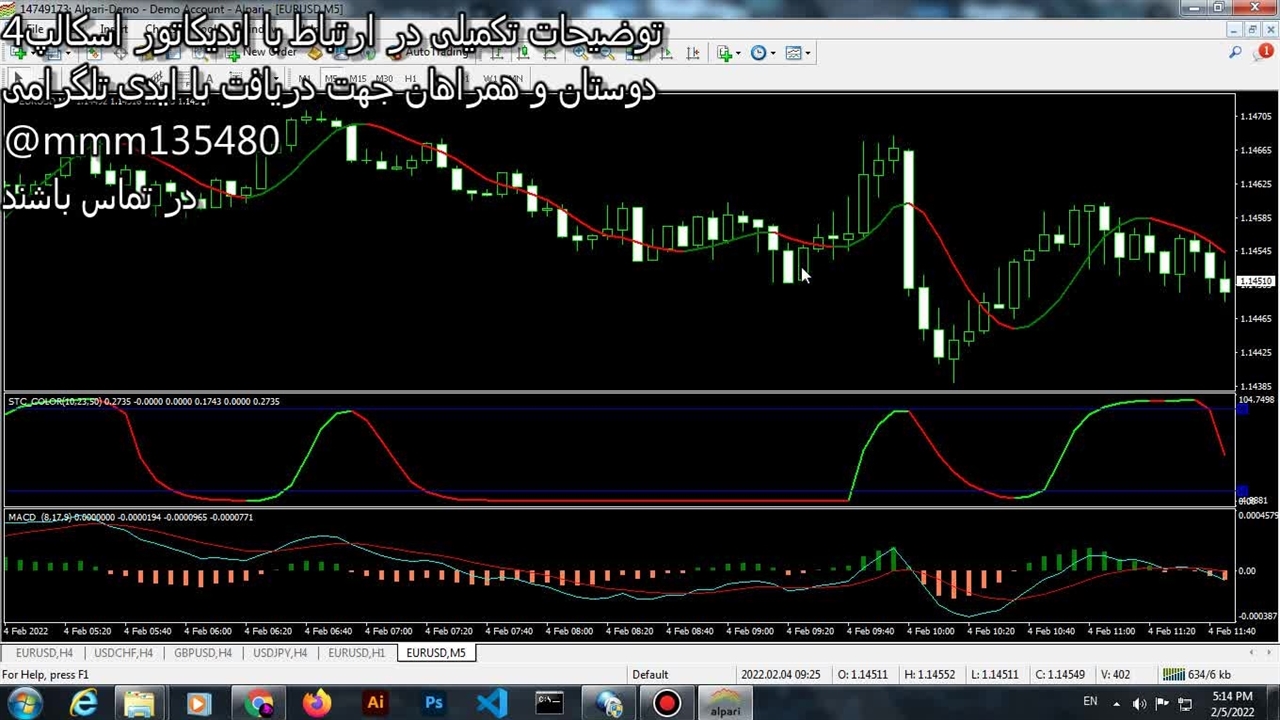This screenshot has width=1280, height=720.
Task: Click the Default profile in status bar
Action: [x=650, y=675]
